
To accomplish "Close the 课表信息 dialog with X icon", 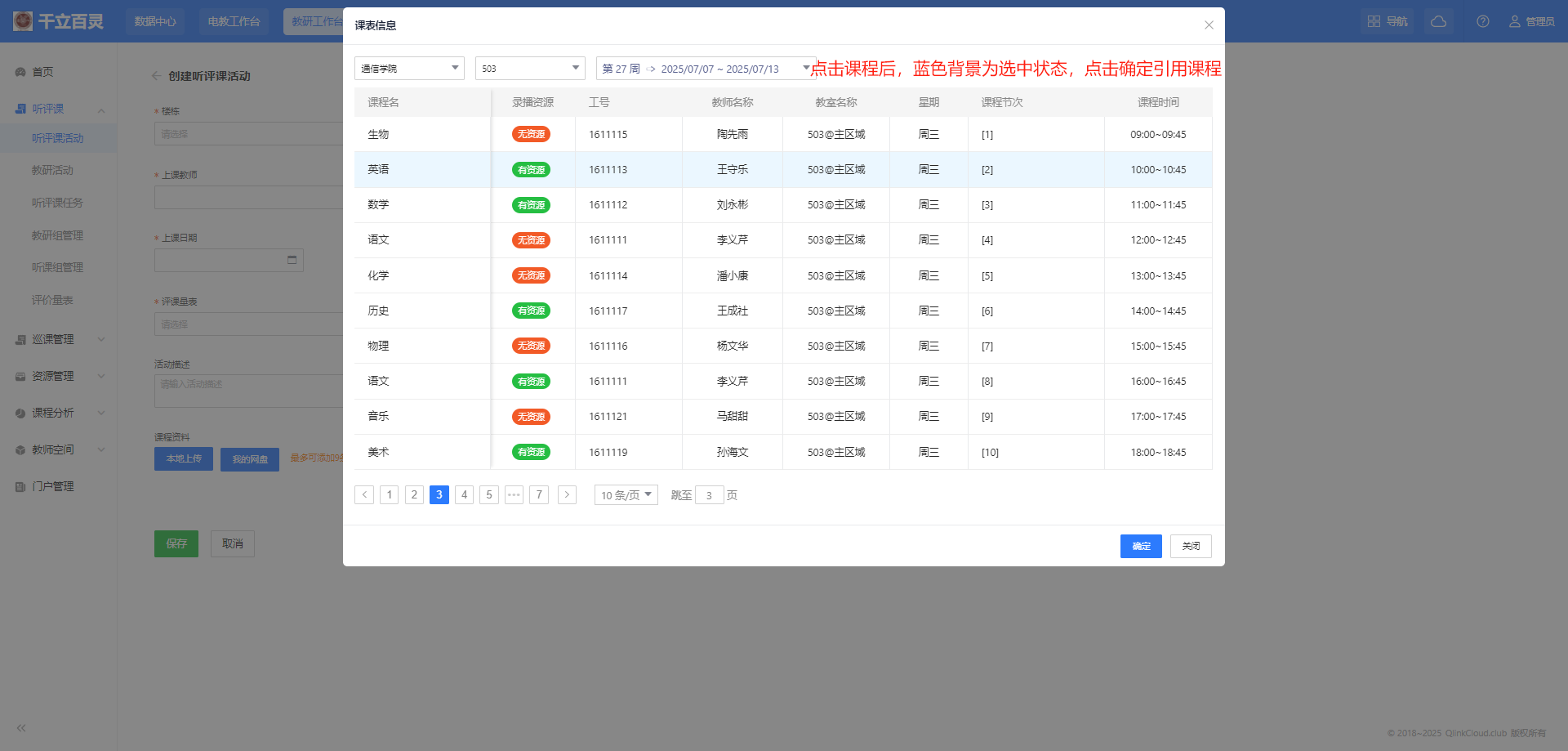I will [1209, 25].
